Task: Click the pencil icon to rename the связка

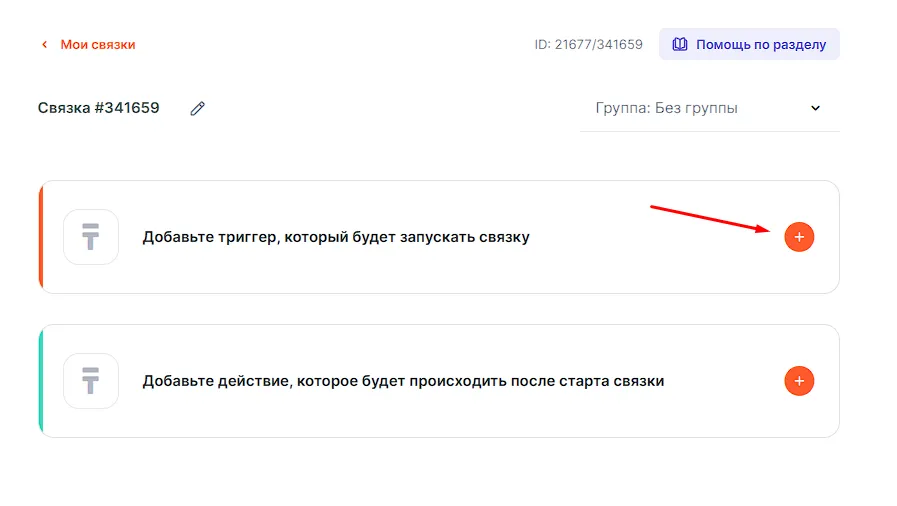Action: pos(197,108)
